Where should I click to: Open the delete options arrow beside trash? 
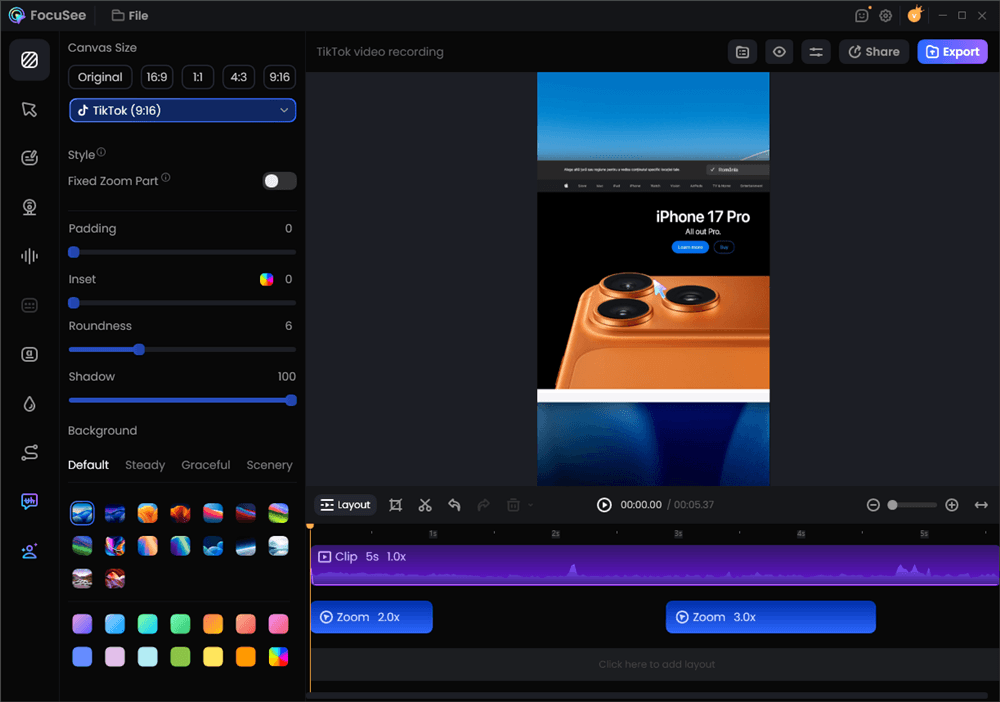(530, 505)
